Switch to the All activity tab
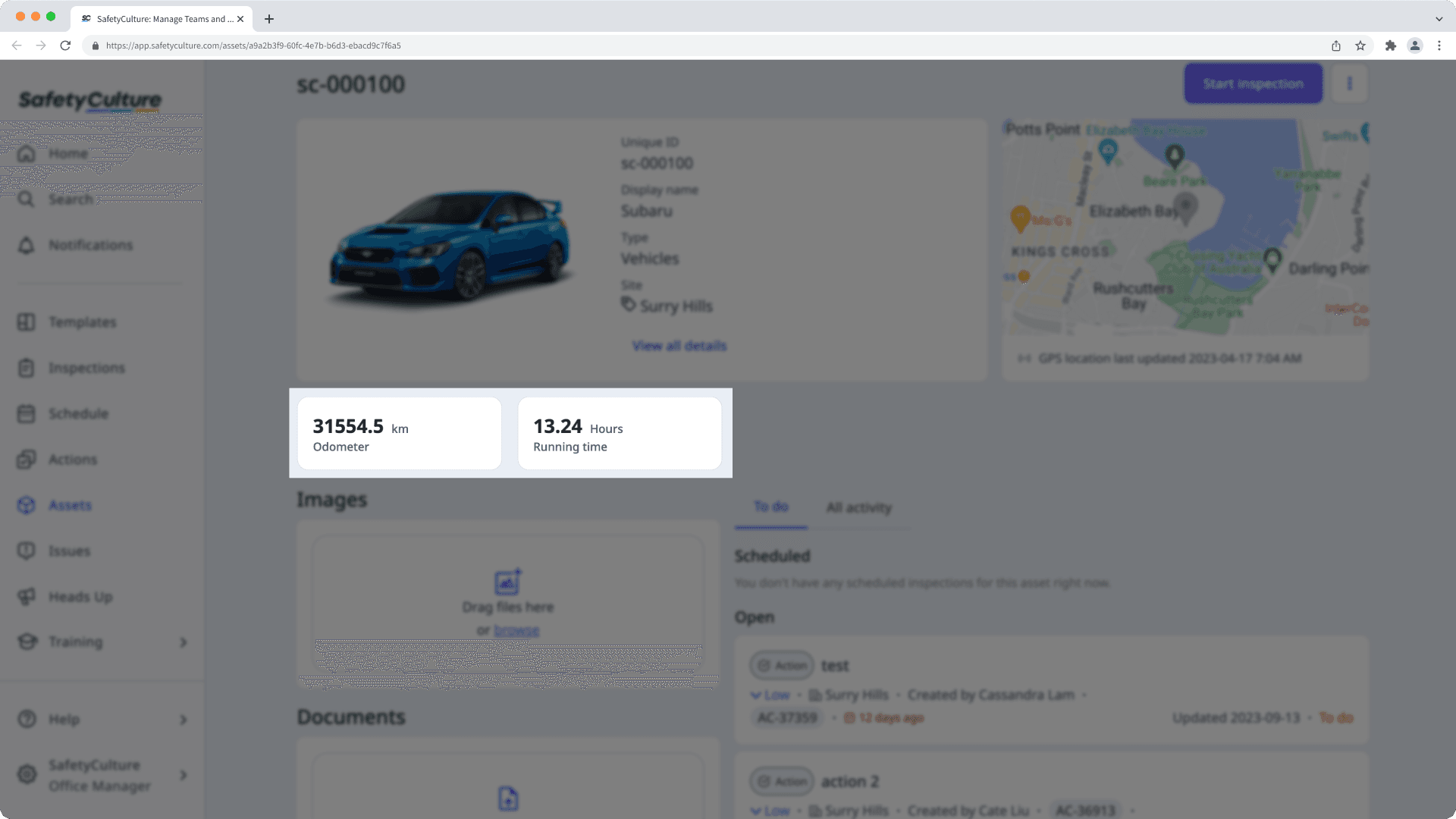Image resolution: width=1456 pixels, height=819 pixels. point(858,507)
